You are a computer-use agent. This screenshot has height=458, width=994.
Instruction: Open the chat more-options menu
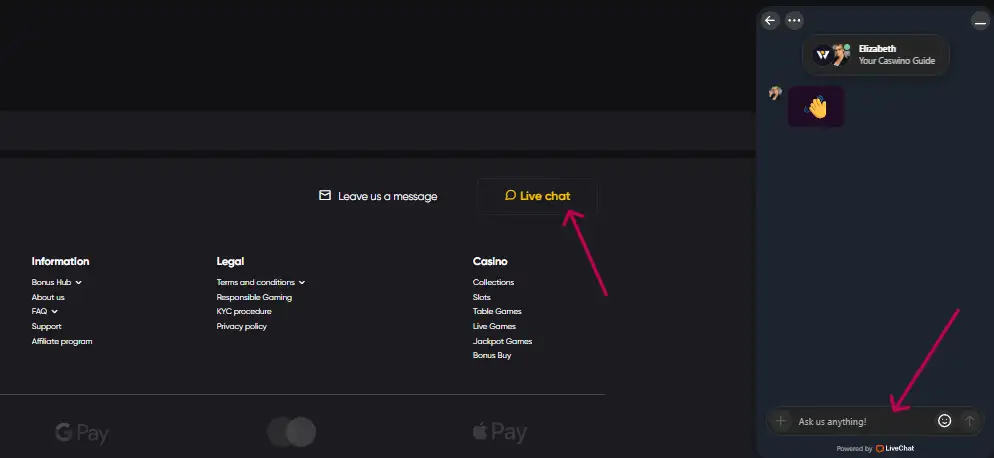pyautogui.click(x=794, y=20)
